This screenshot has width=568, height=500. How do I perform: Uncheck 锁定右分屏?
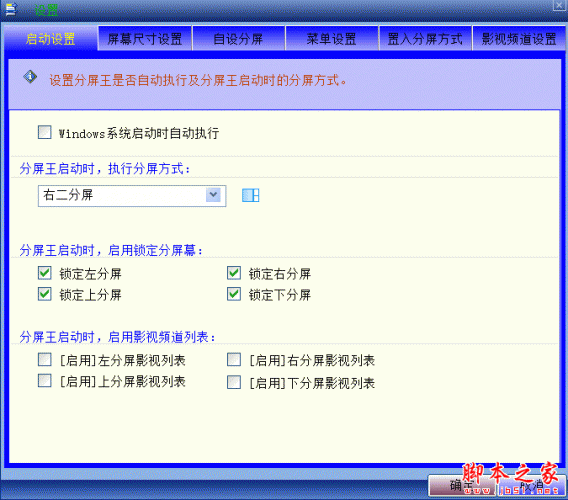pos(234,273)
